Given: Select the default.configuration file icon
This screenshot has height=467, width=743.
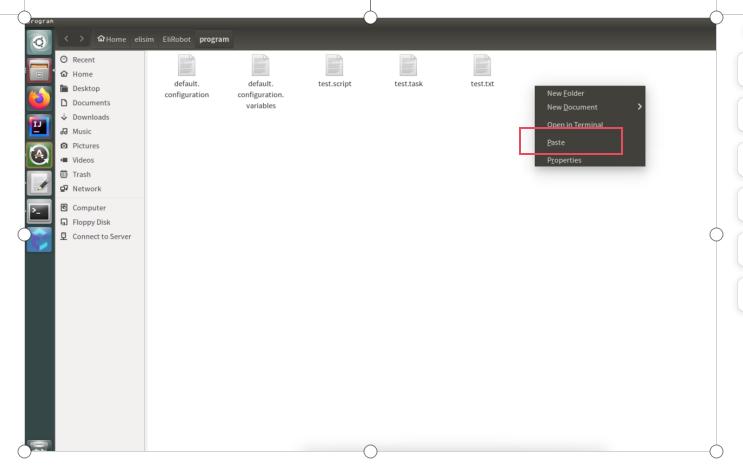Looking at the screenshot, I should coord(186,66).
